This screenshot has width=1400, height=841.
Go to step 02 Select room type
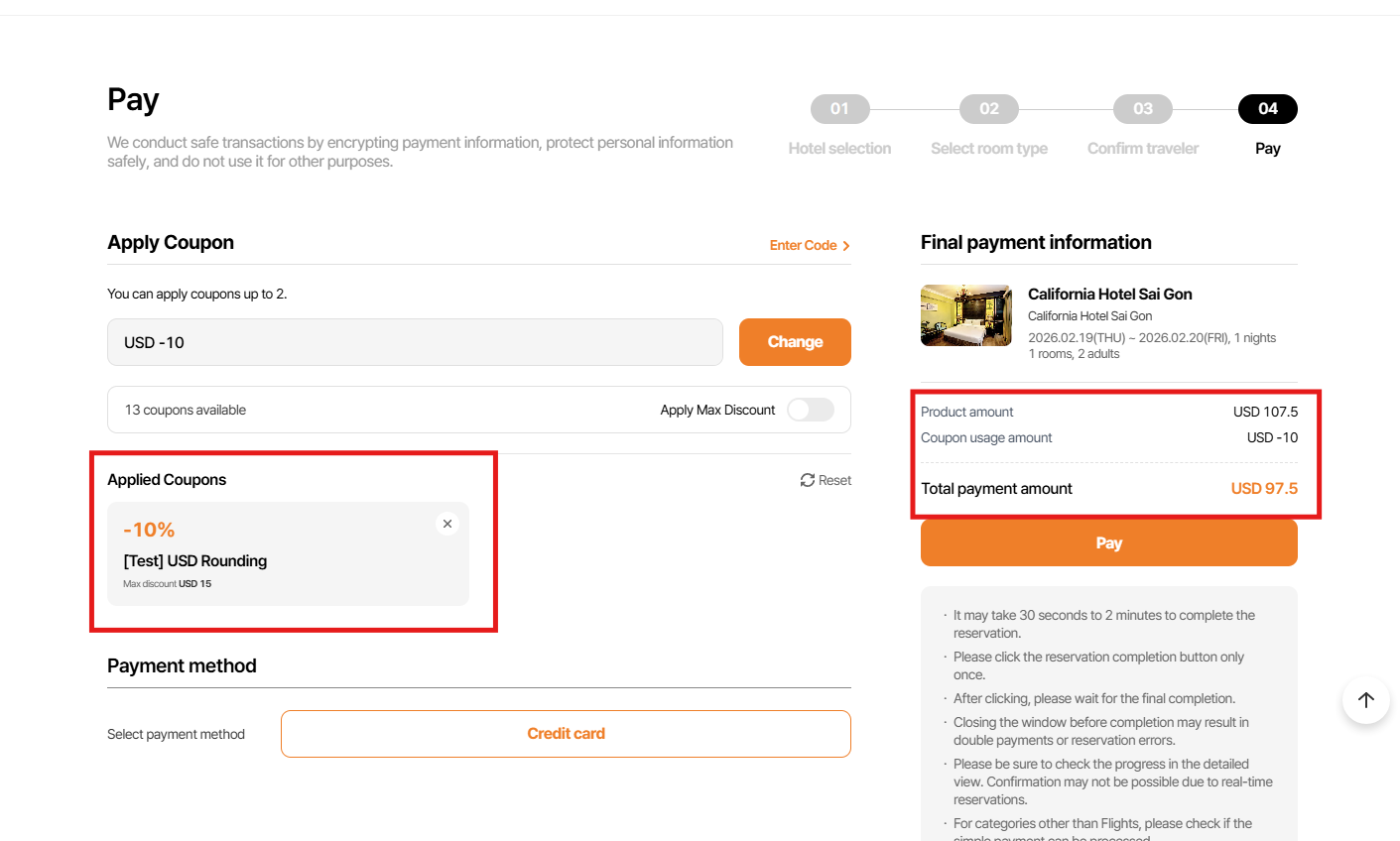(x=988, y=109)
